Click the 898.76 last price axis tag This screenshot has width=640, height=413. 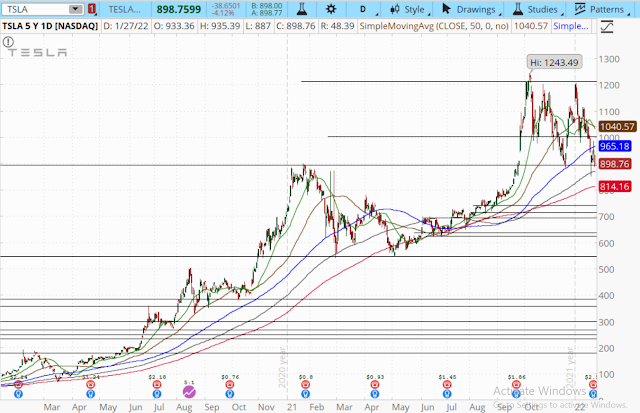click(615, 164)
